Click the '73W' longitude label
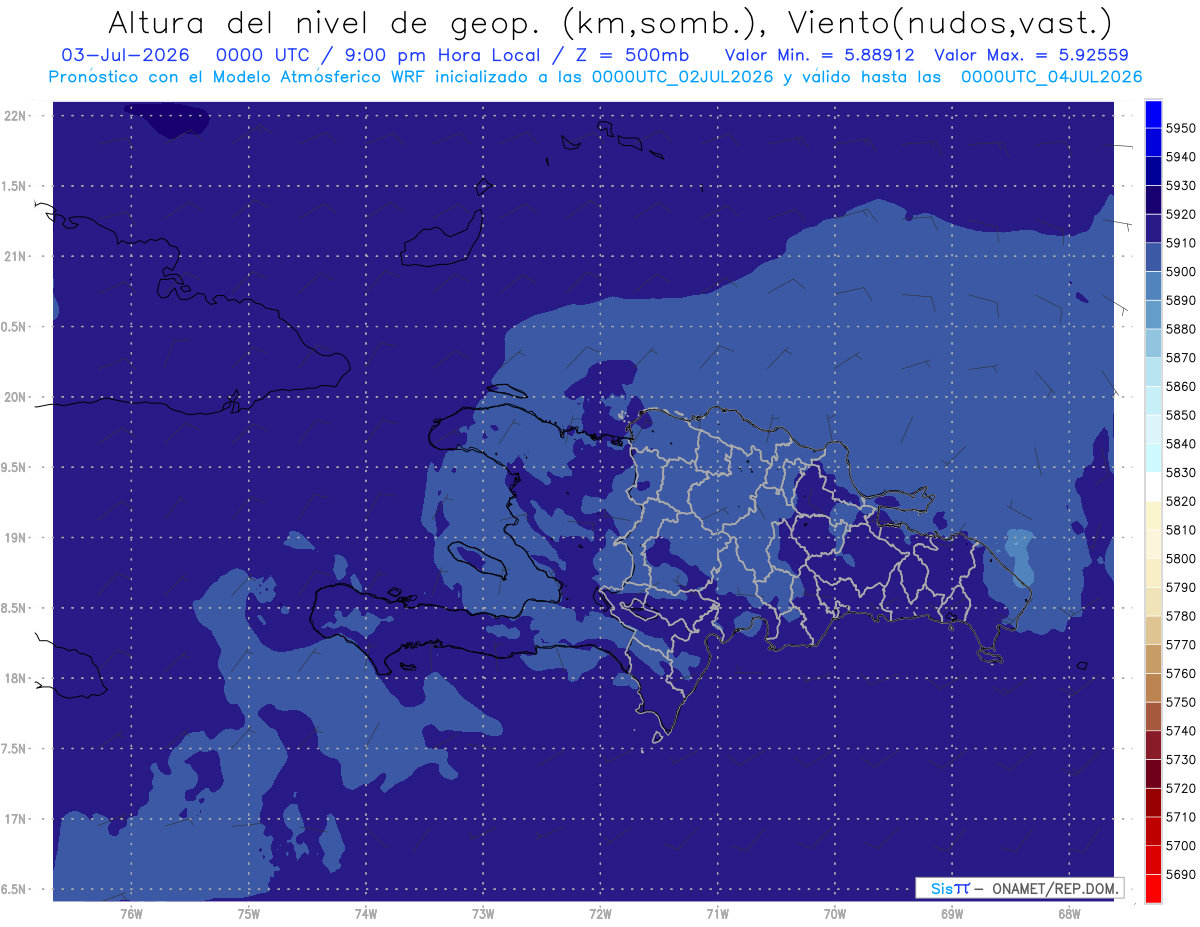Image resolution: width=1200 pixels, height=927 pixels. pos(482,913)
